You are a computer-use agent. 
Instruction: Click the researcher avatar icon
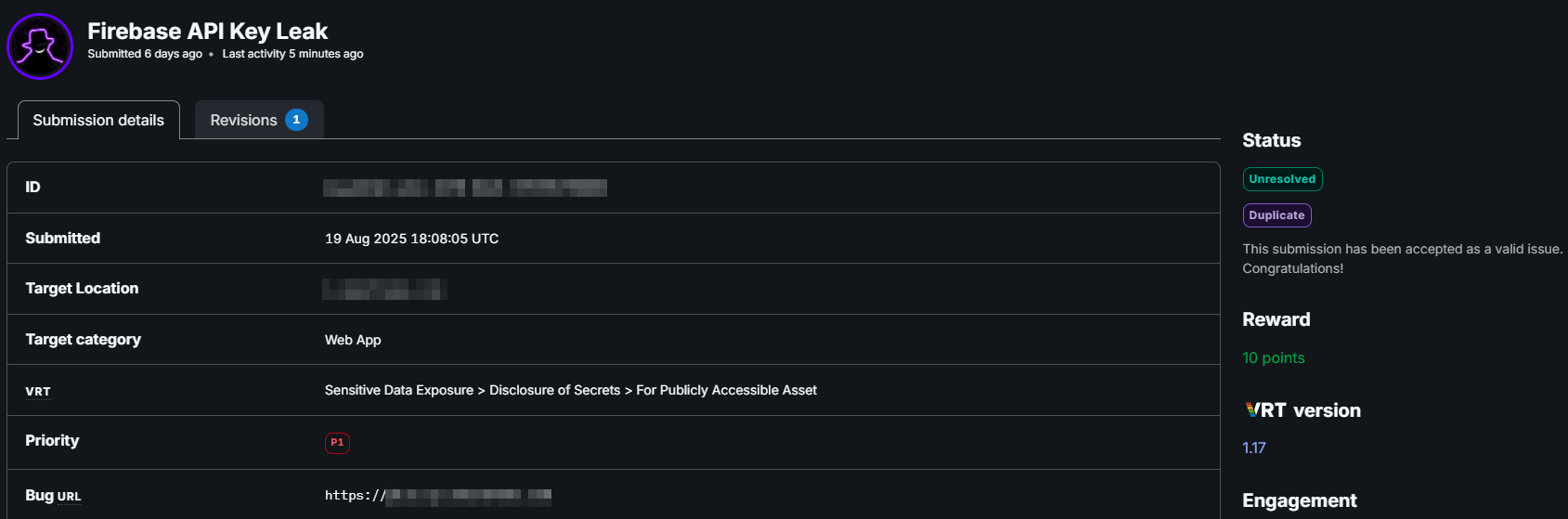(40, 46)
